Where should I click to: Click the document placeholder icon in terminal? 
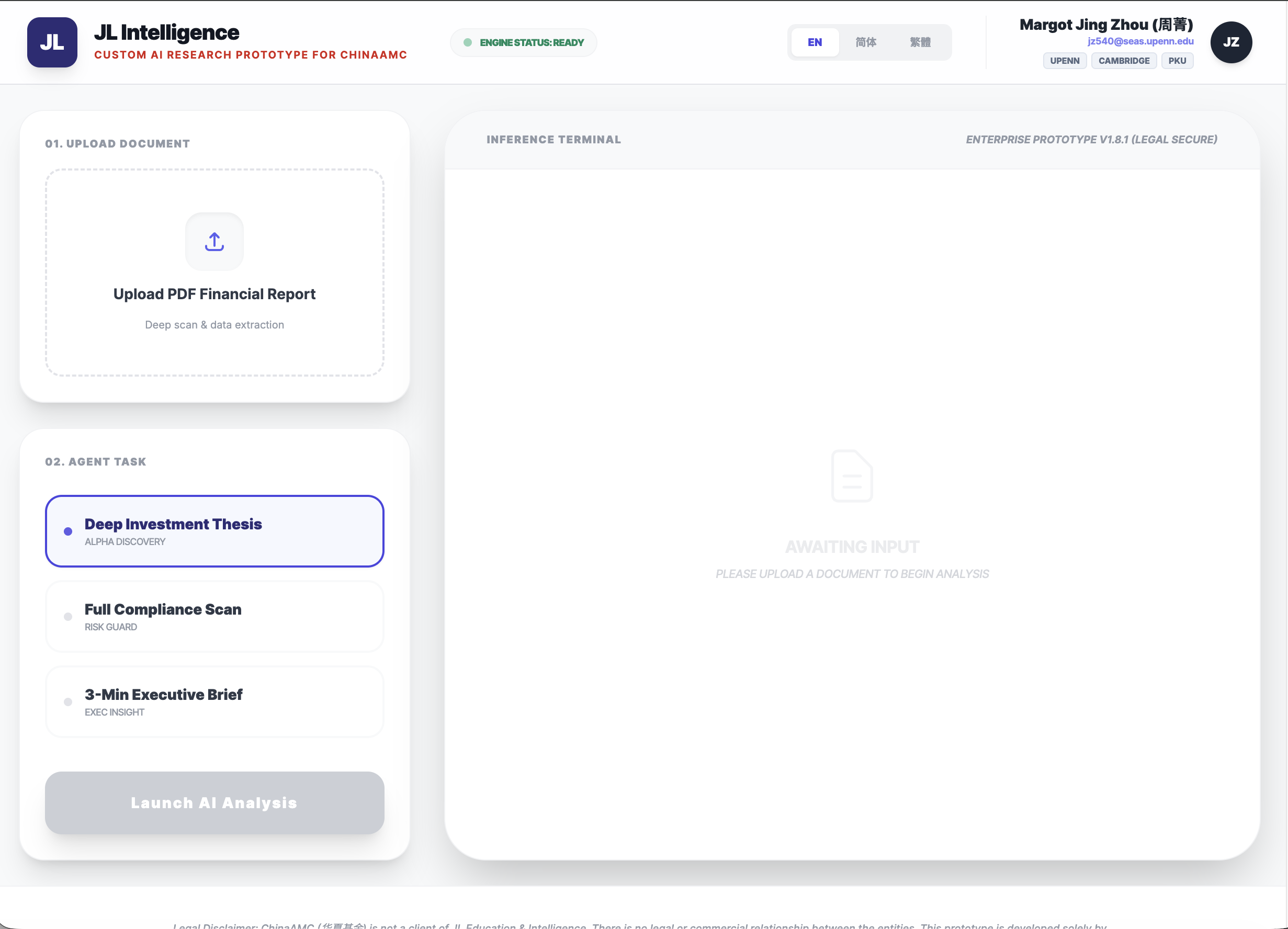[851, 475]
